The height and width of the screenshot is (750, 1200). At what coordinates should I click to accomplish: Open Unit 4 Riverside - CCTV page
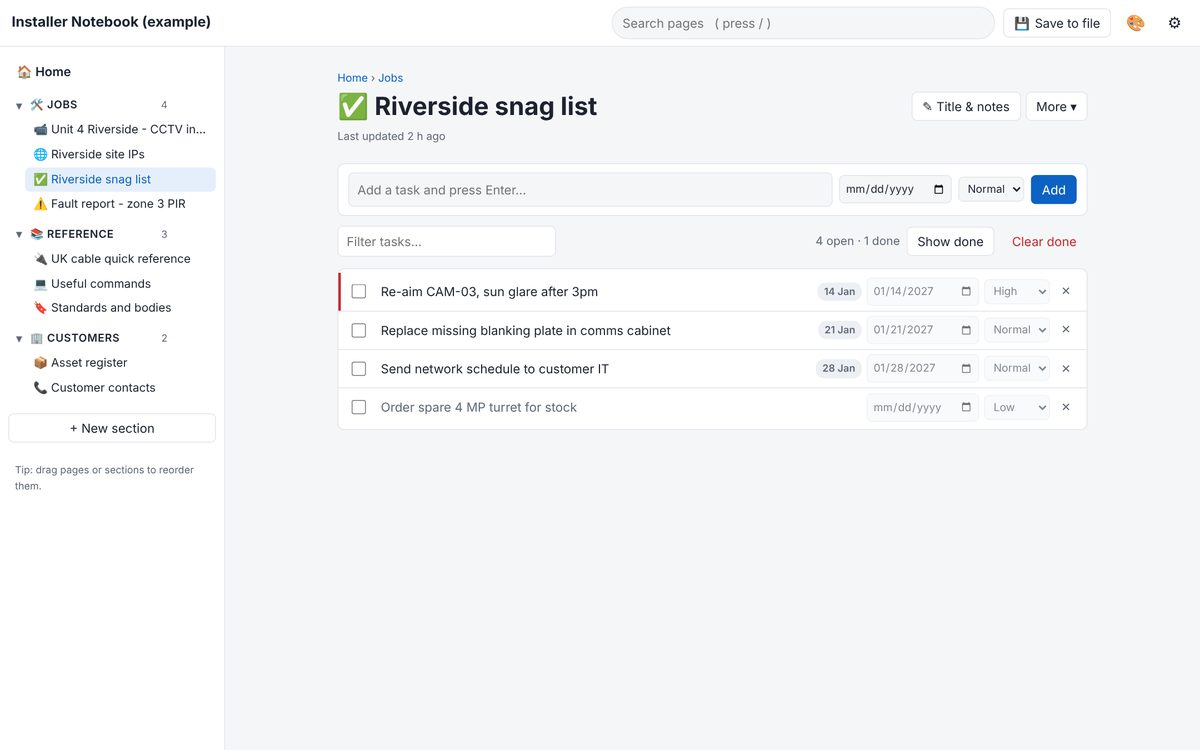[120, 129]
